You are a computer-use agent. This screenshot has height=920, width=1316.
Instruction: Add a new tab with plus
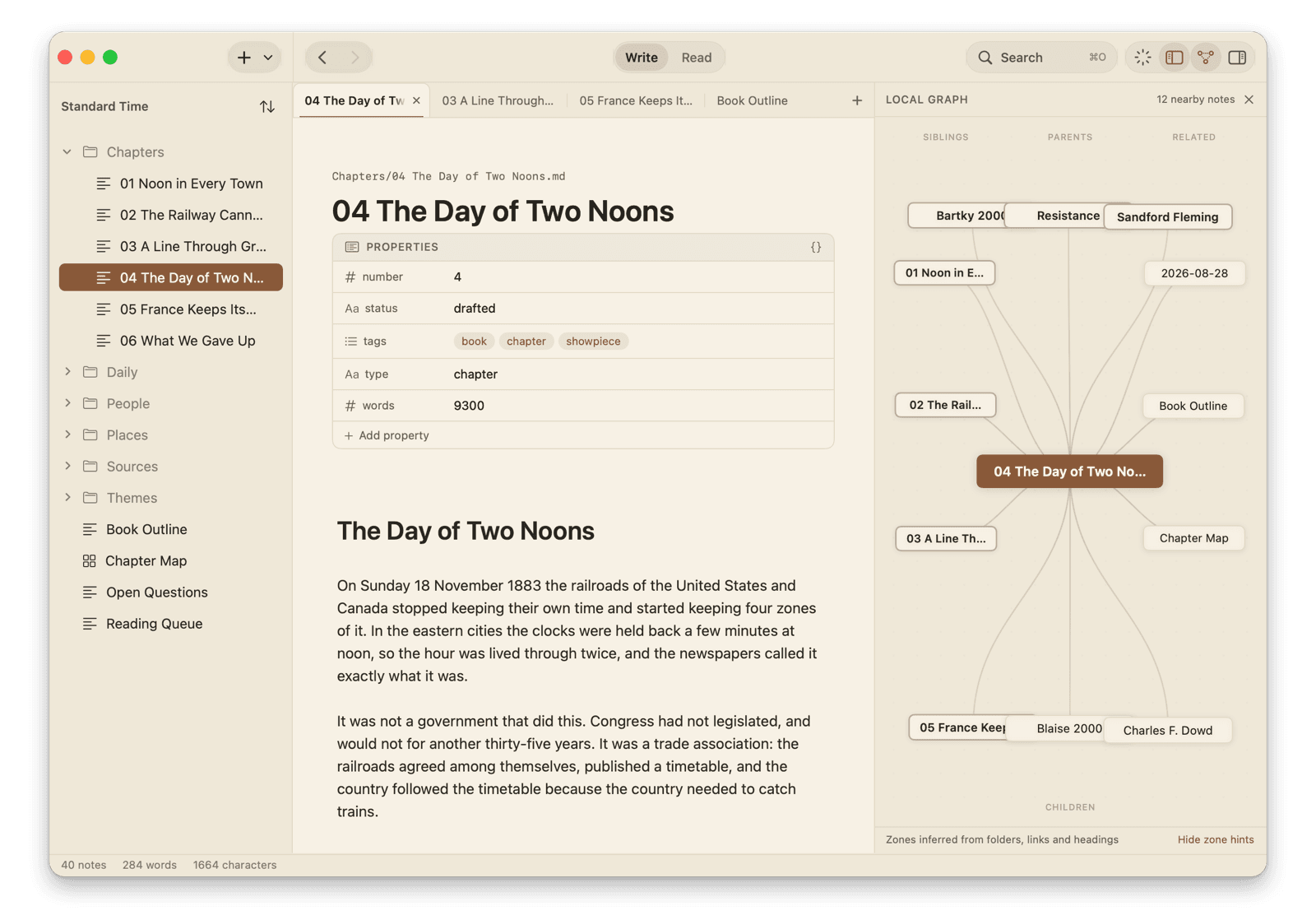pyautogui.click(x=857, y=100)
